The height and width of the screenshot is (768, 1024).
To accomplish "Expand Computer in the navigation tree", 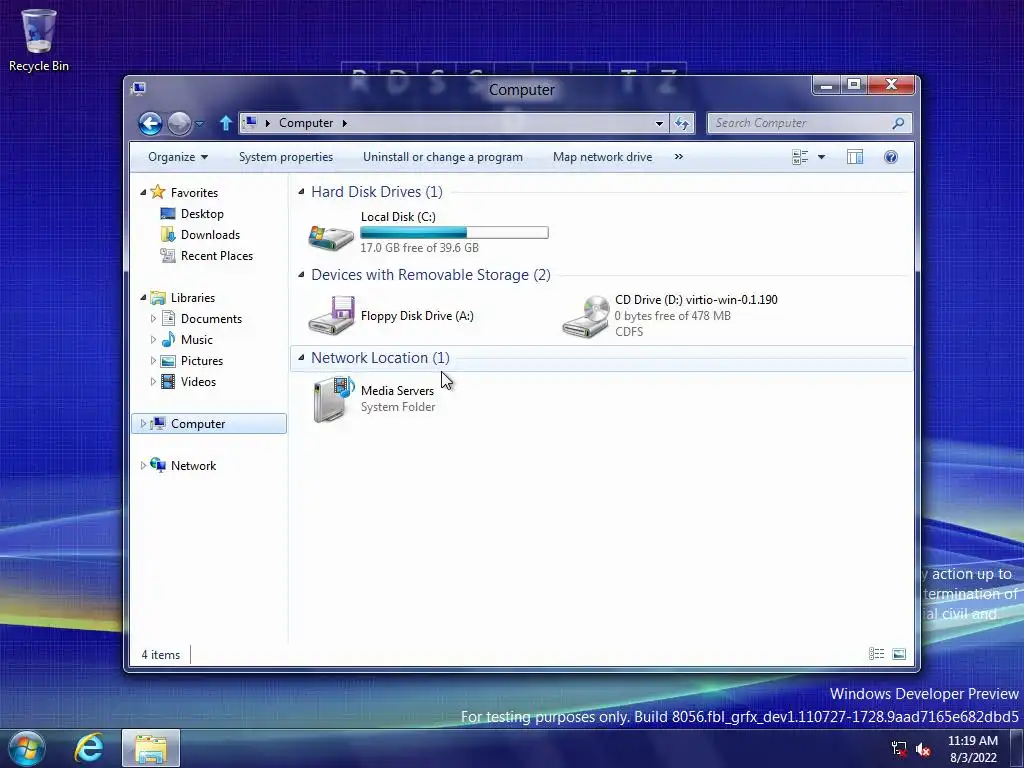I will [143, 424].
